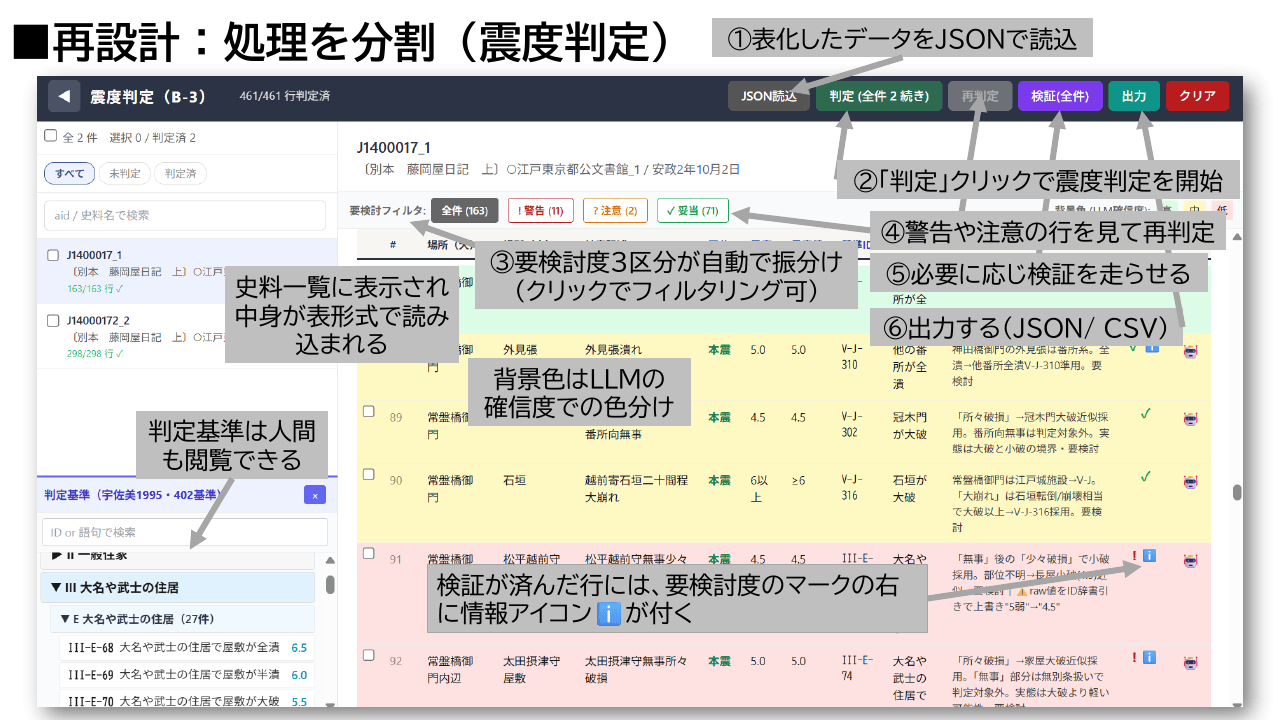1280x720 pixels.
Task: Check the box for J14000172_2
Action: [x=53, y=321]
